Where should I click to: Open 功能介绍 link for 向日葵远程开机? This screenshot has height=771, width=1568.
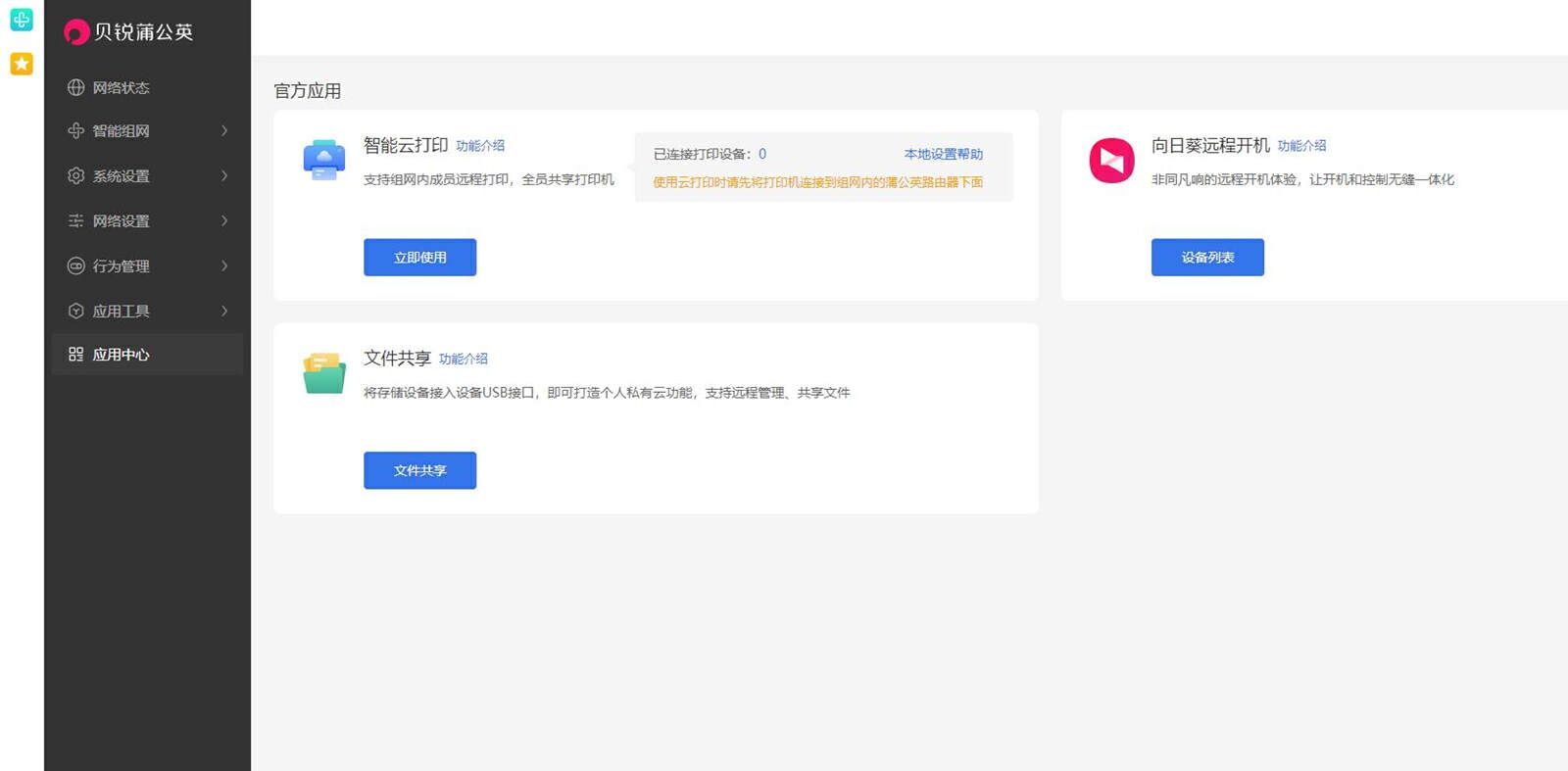click(x=1301, y=146)
